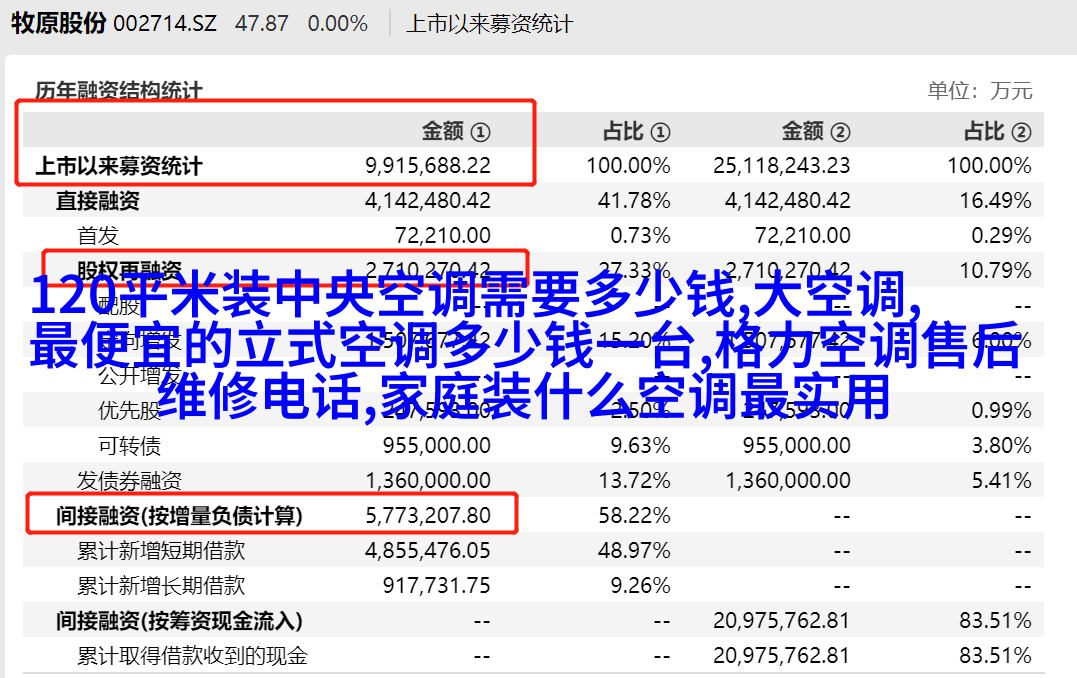Click the amount 917,731.75
This screenshot has width=1077, height=678.
437,586
